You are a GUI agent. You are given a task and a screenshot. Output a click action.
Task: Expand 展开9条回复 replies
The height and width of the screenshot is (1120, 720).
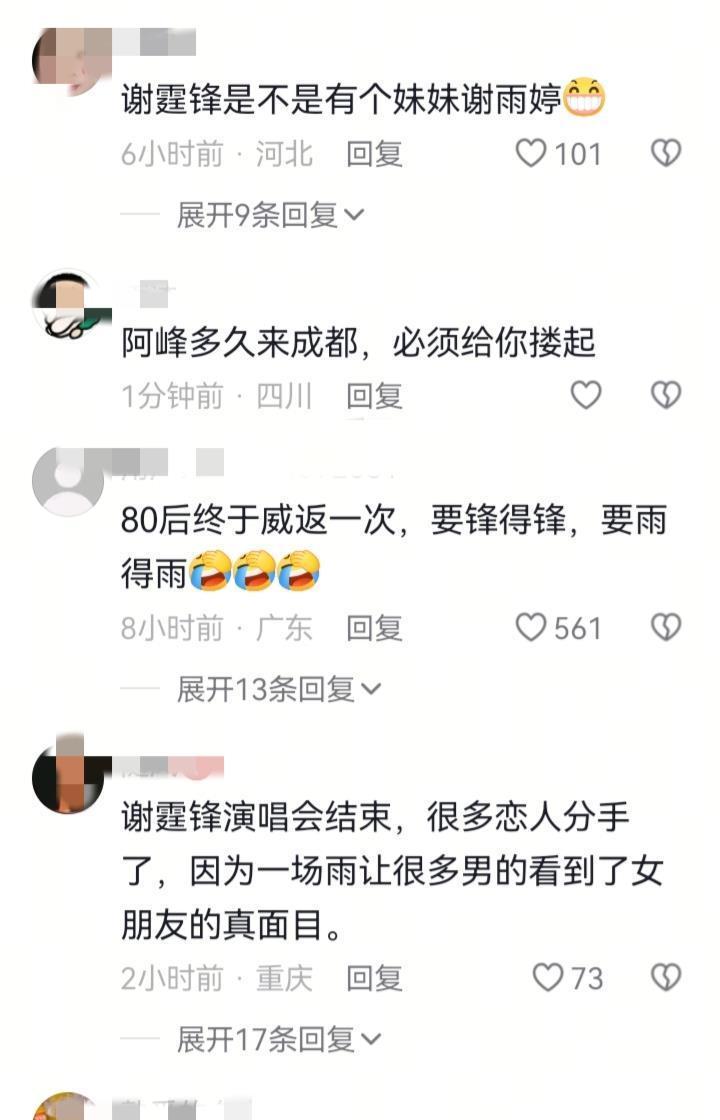[x=271, y=215]
